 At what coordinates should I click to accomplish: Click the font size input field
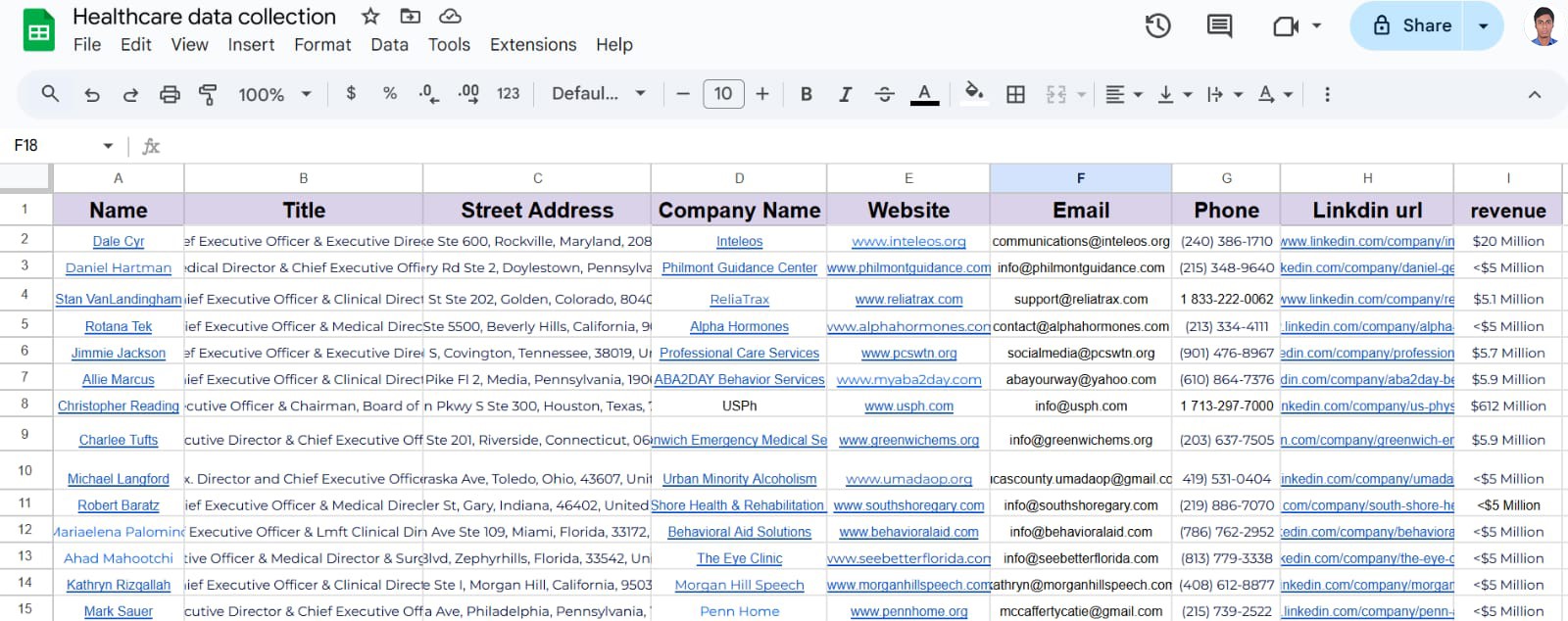click(x=723, y=94)
